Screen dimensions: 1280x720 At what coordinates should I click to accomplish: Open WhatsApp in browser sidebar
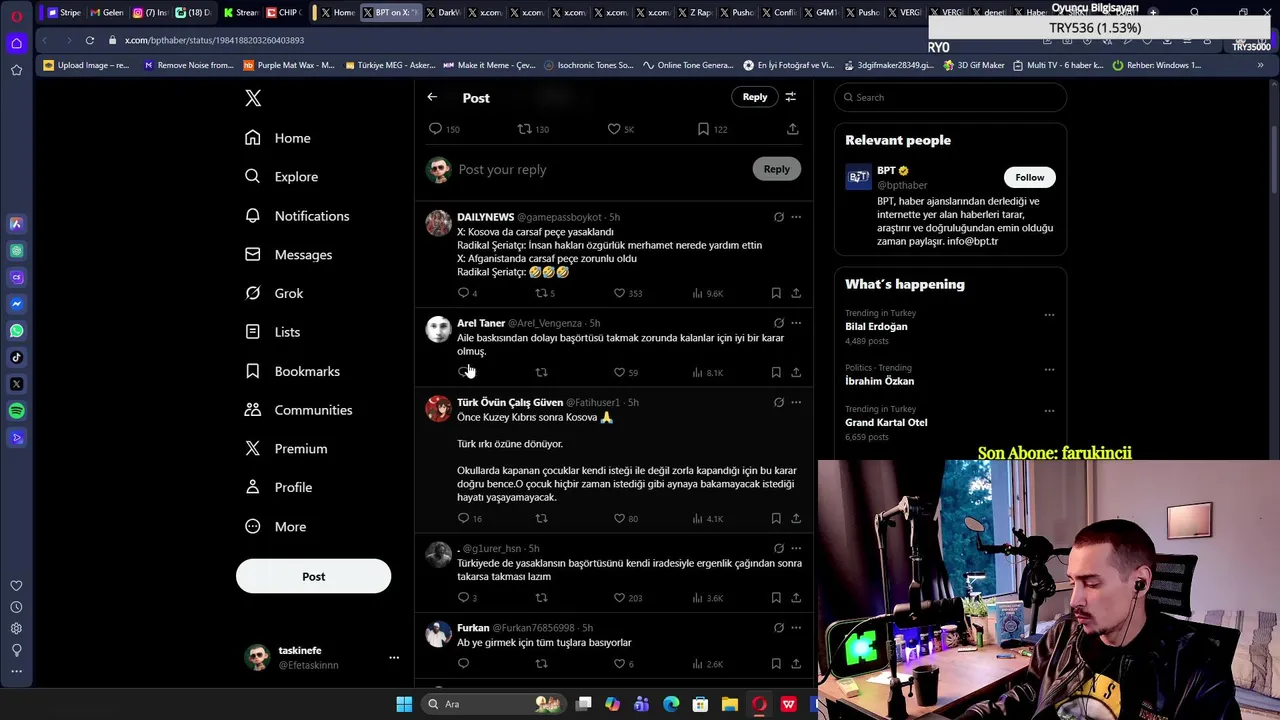click(x=16, y=331)
